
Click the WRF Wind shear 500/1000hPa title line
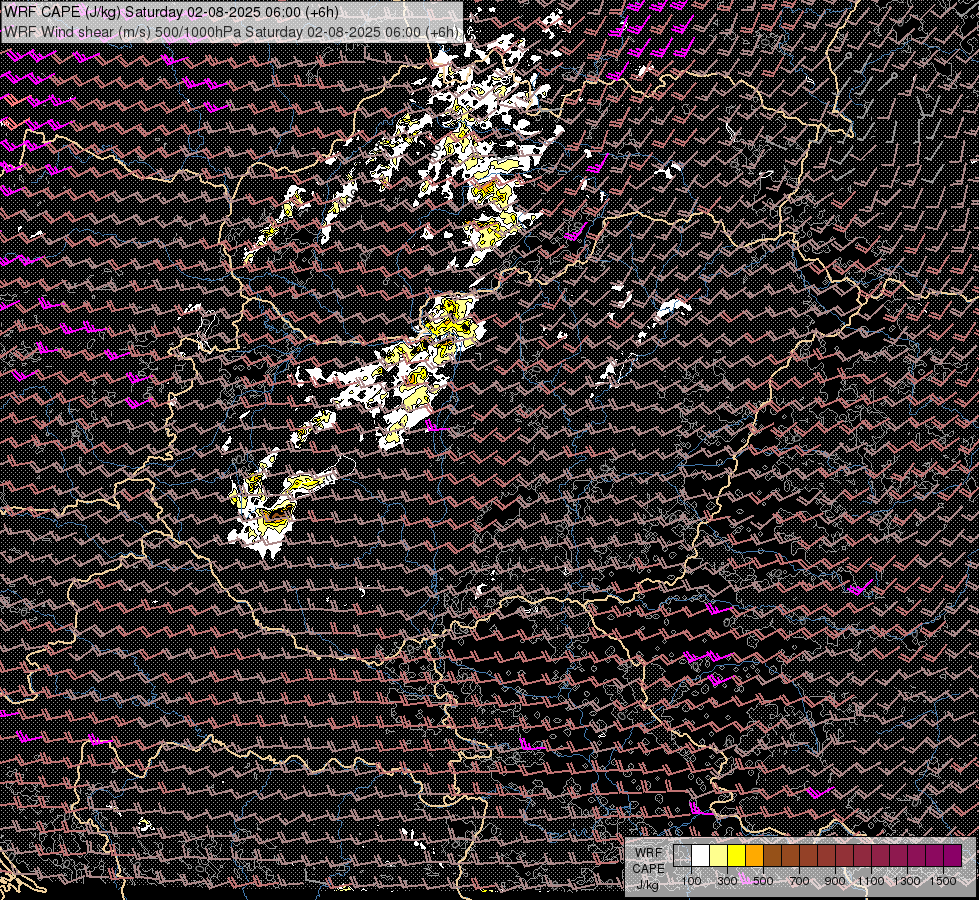click(232, 31)
